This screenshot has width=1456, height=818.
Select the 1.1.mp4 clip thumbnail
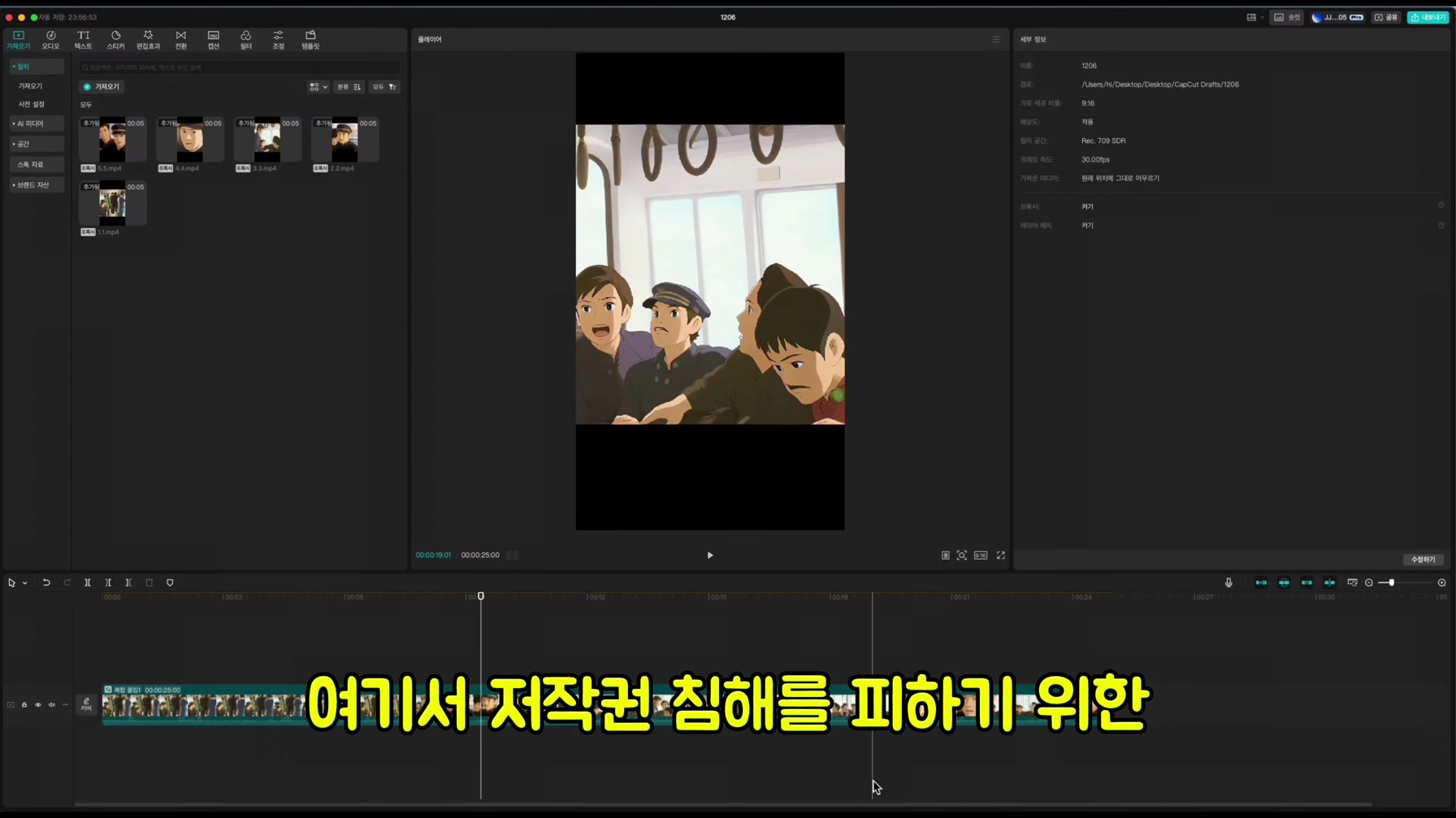[x=113, y=203]
